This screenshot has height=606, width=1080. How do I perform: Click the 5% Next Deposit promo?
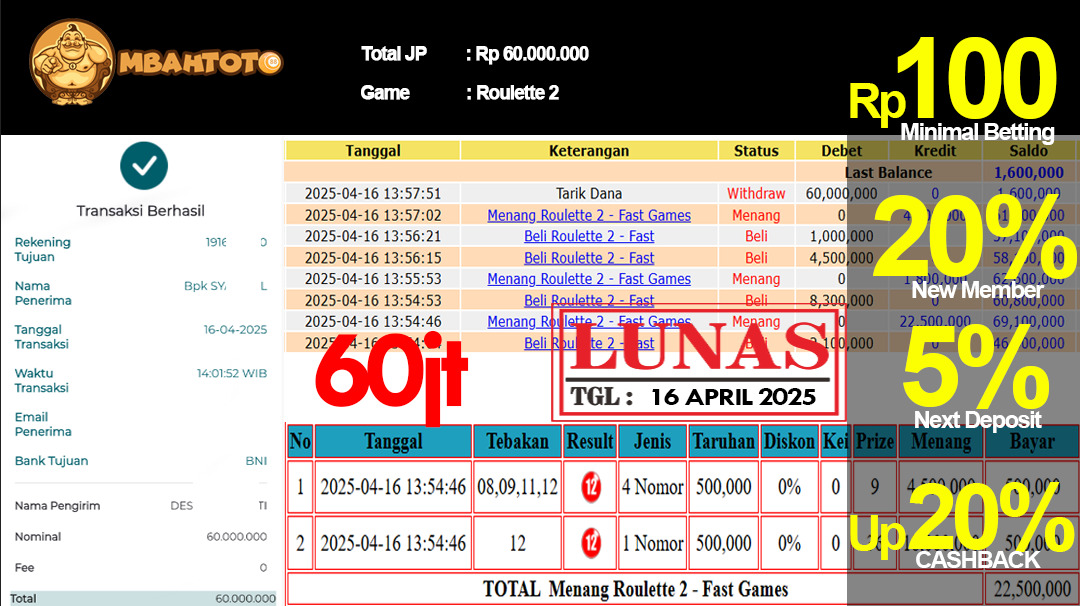(975, 375)
